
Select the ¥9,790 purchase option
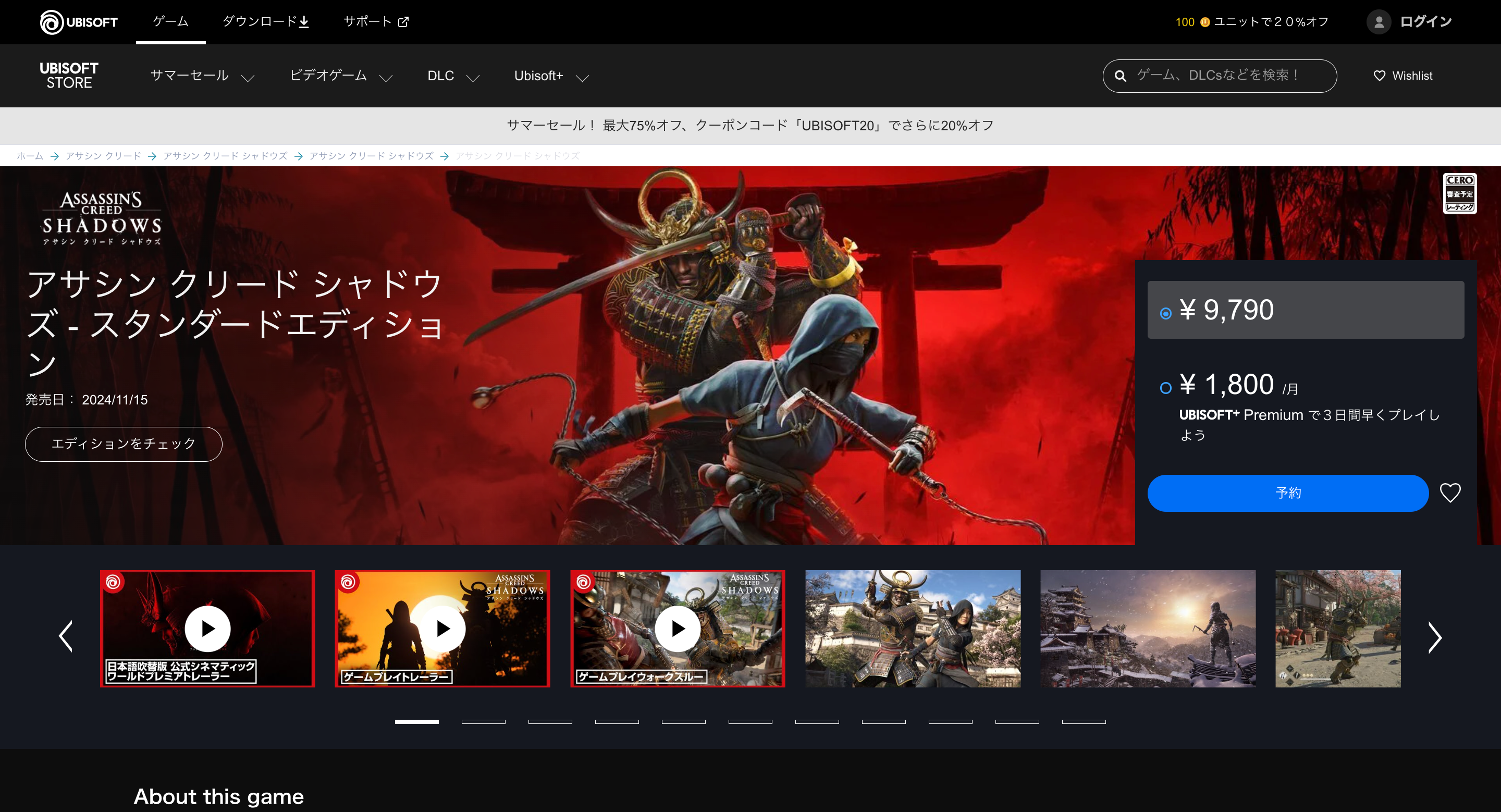pos(1165,312)
